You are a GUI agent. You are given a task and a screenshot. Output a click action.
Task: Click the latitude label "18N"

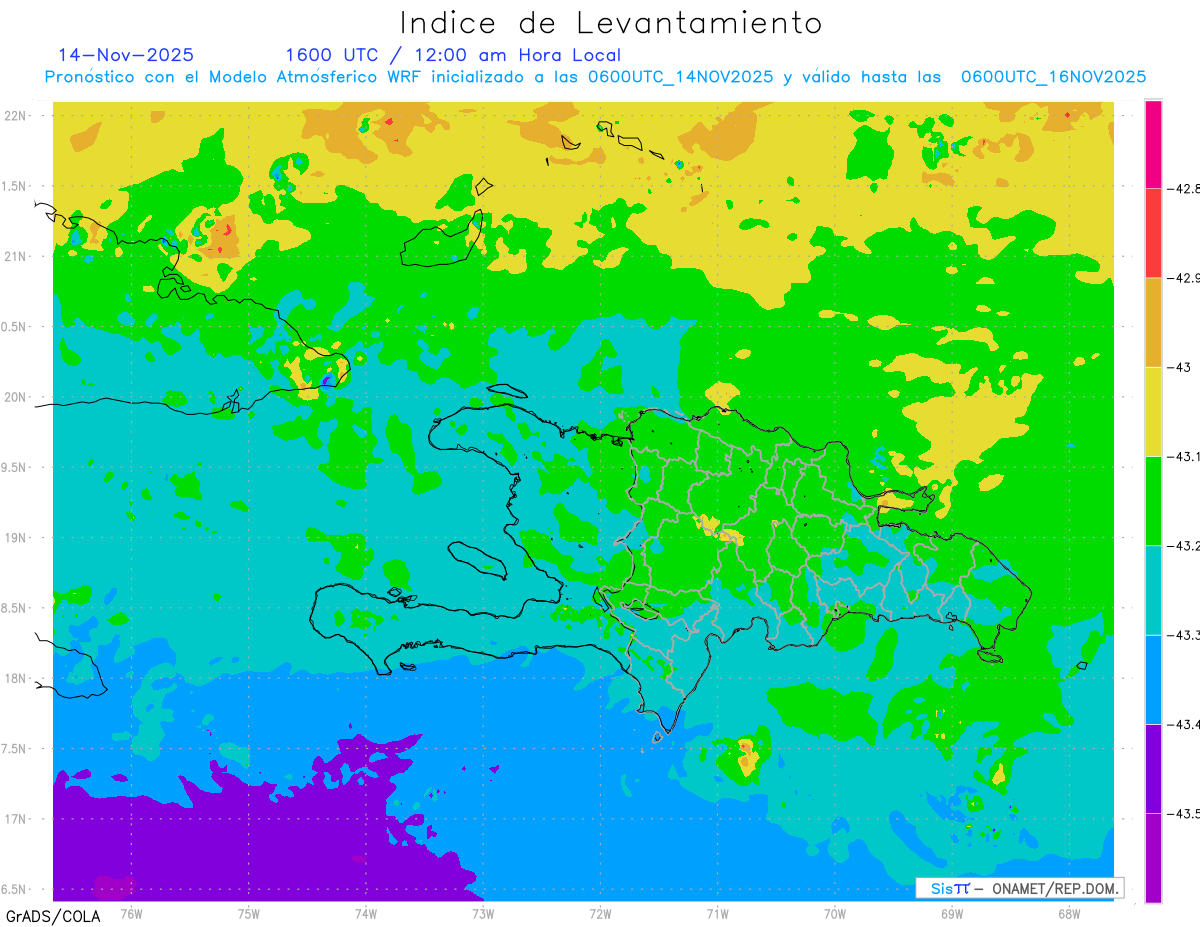pos(16,678)
